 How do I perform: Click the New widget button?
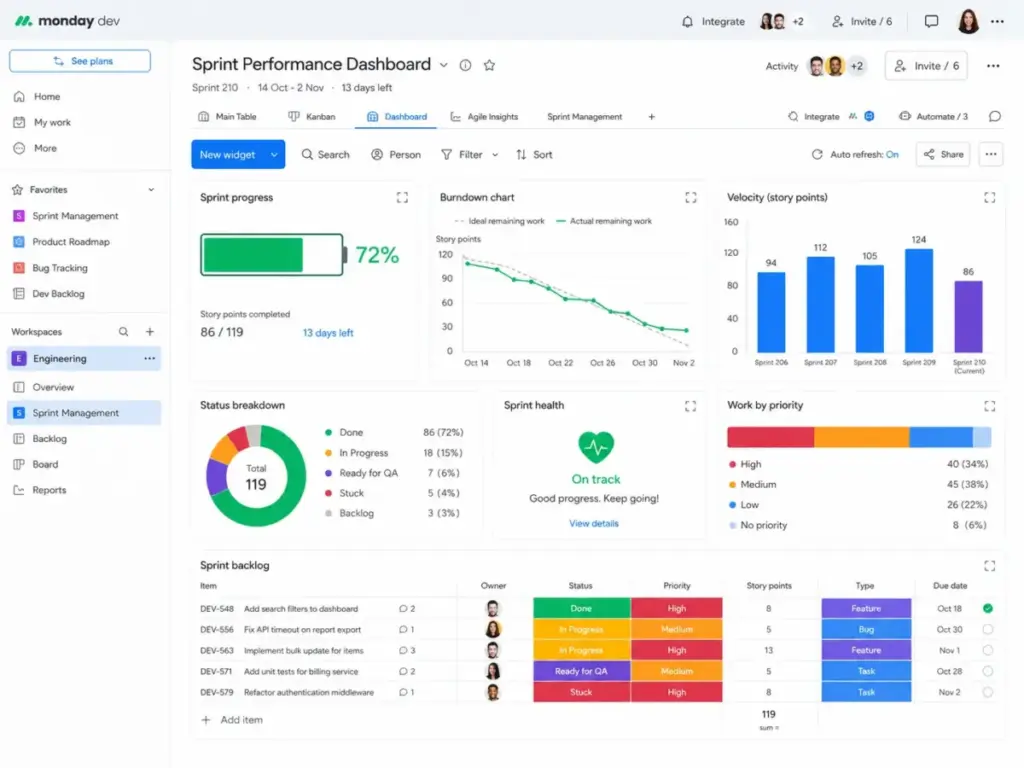coord(228,155)
